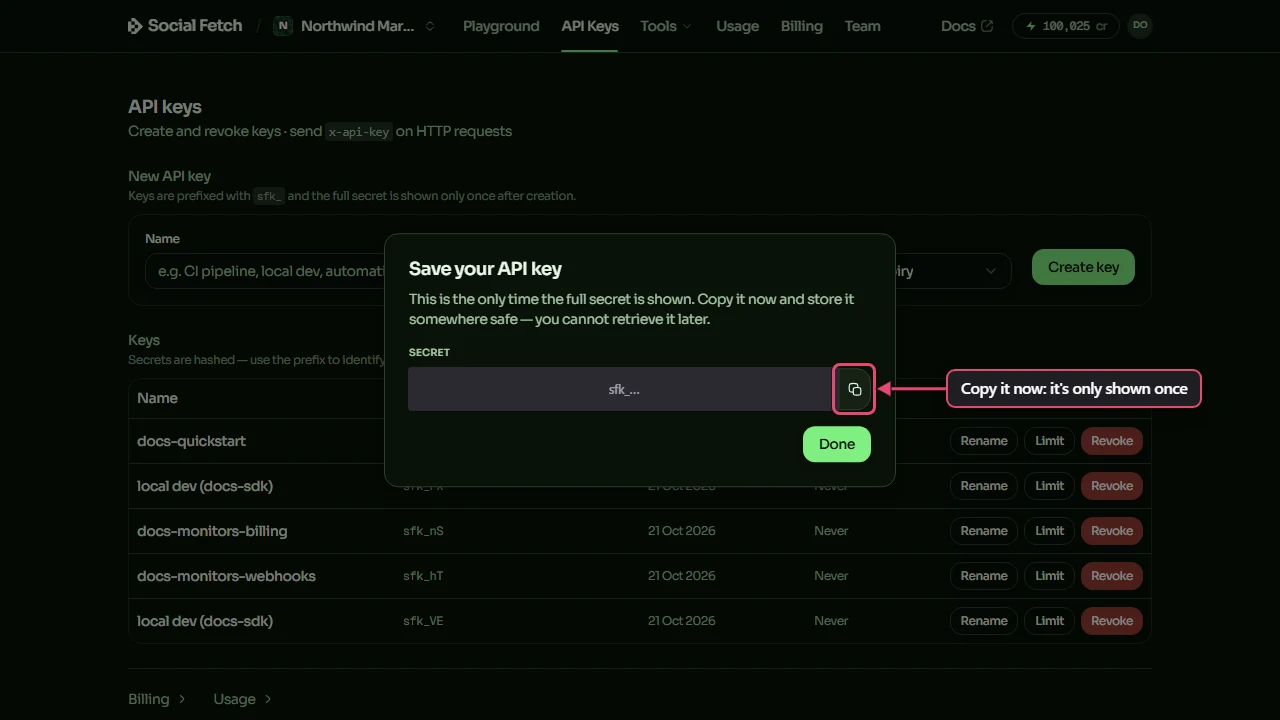Rename the sfk_VE local dev key
This screenshot has height=720, width=1280.
click(984, 621)
